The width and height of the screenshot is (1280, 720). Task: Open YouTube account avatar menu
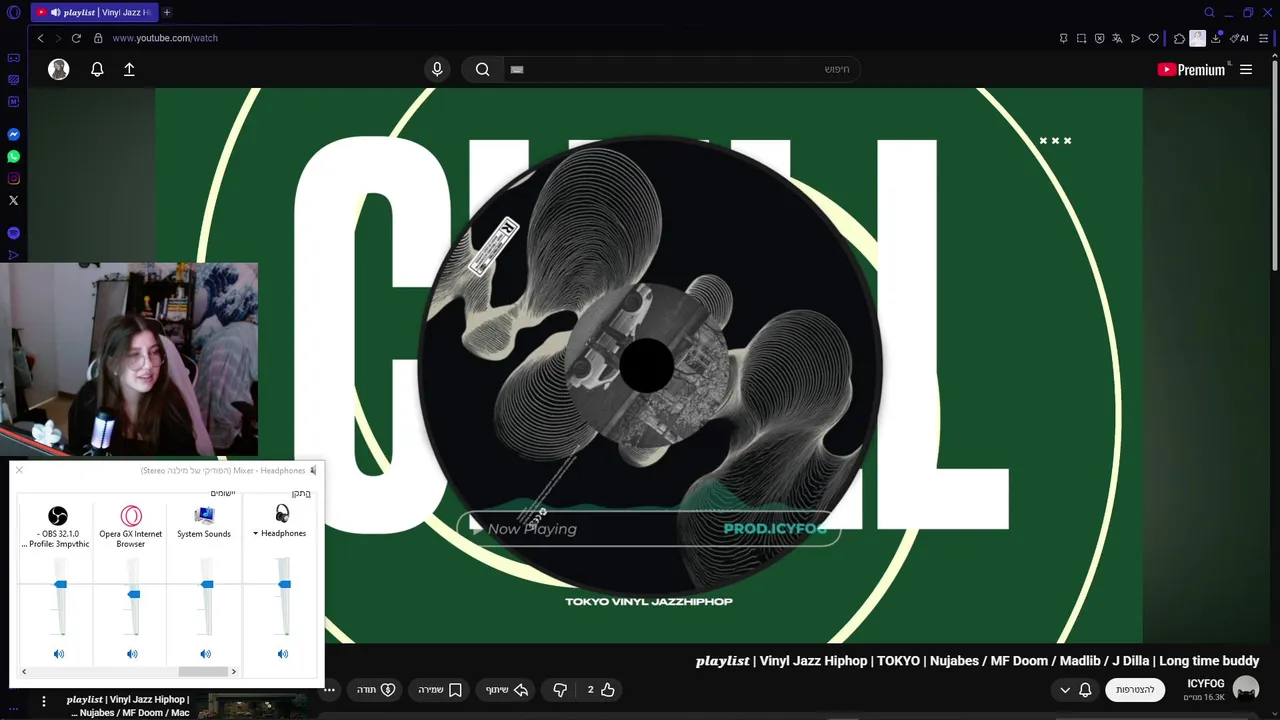click(59, 69)
